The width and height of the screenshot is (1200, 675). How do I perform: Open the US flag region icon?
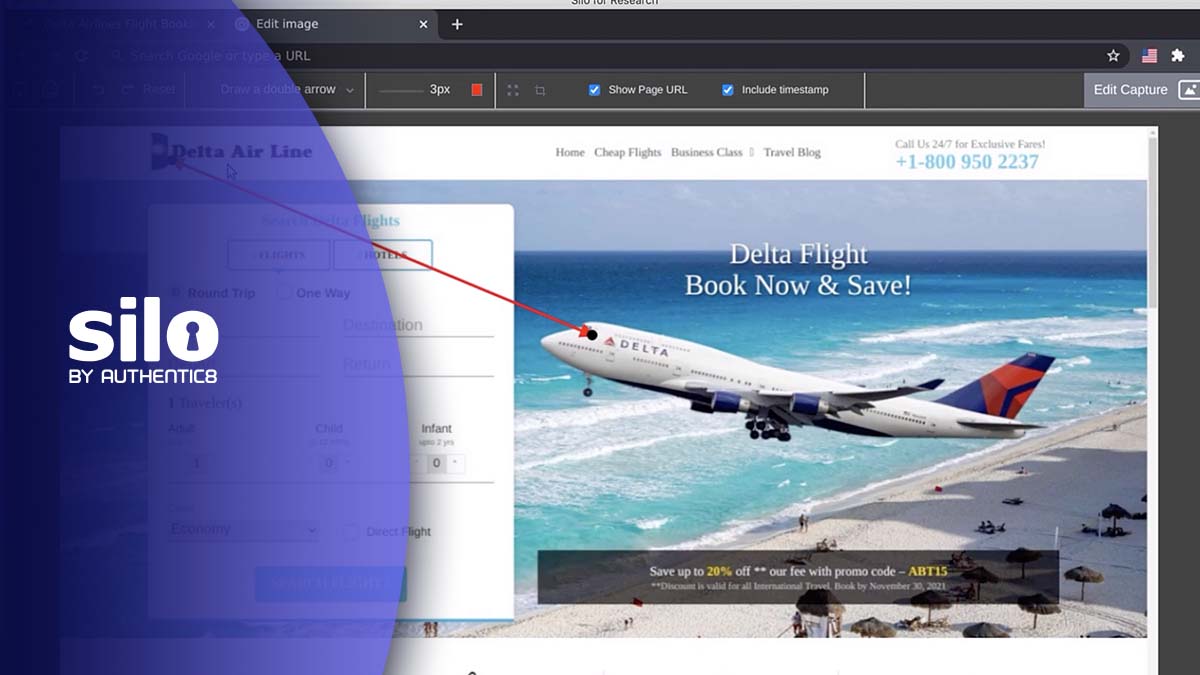1150,56
